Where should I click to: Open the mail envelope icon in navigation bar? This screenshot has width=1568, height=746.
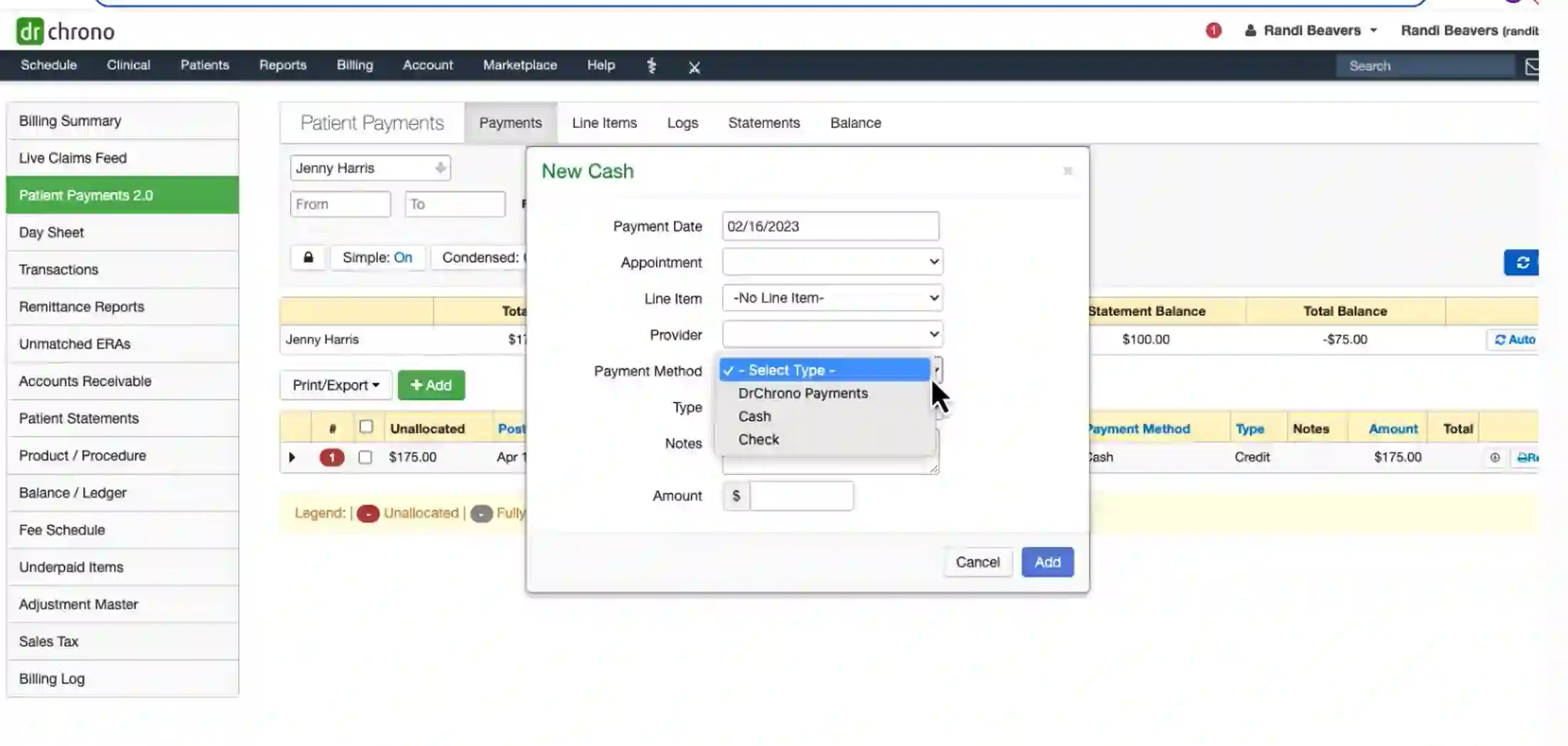click(1532, 68)
